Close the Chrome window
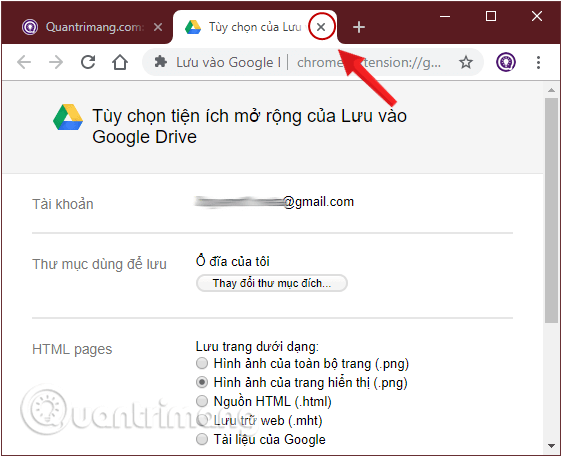The height and width of the screenshot is (457, 562). (537, 16)
